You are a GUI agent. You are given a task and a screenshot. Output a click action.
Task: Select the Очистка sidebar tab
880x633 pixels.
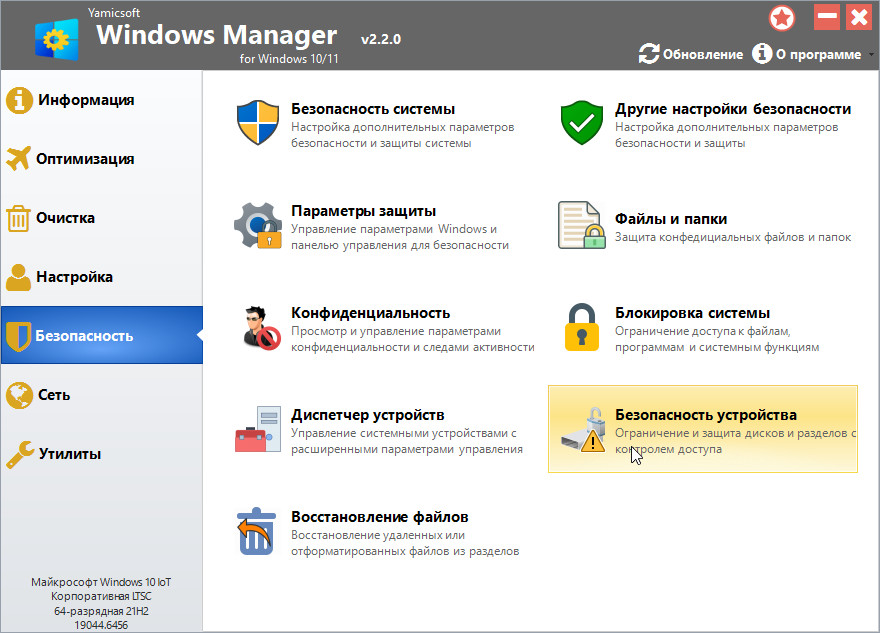pyautogui.click(x=66, y=218)
